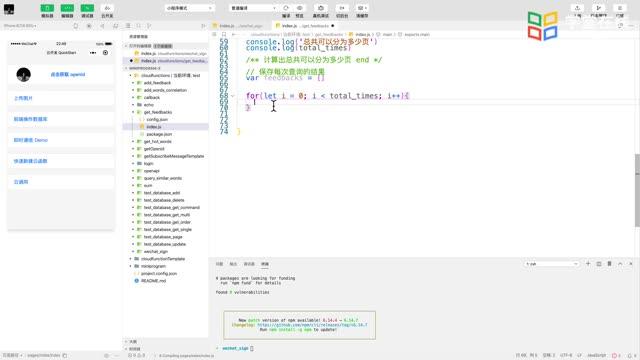Open the mini program mode dropdown
The width and height of the screenshot is (640, 360).
pos(190,8)
